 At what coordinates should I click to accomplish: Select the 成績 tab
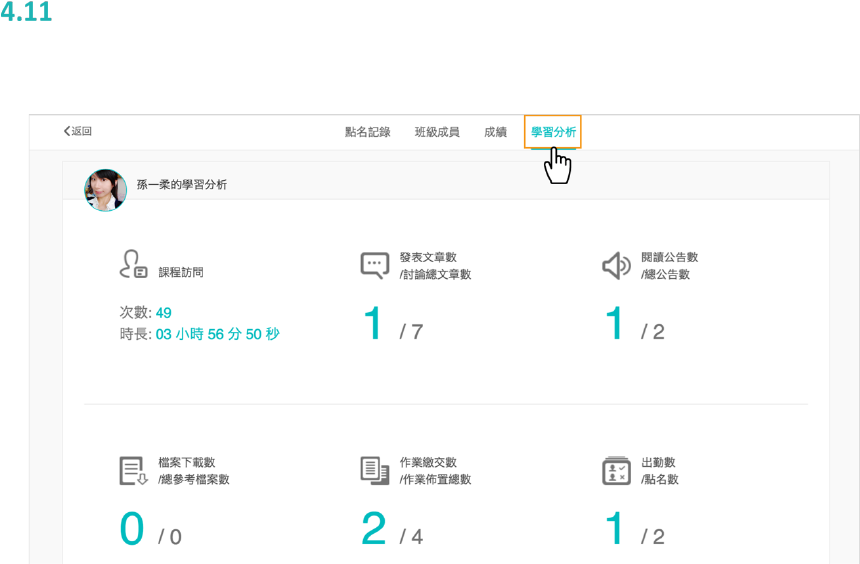[x=495, y=132]
